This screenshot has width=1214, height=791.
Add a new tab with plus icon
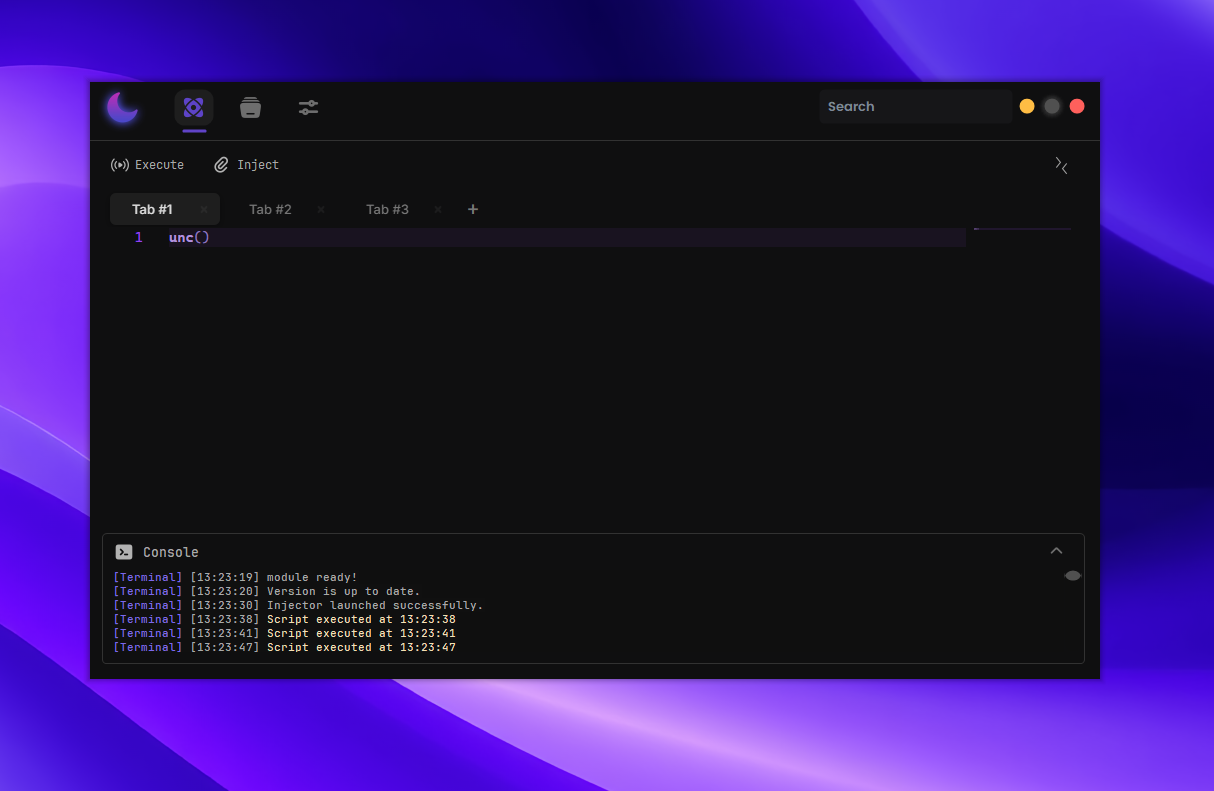[473, 209]
